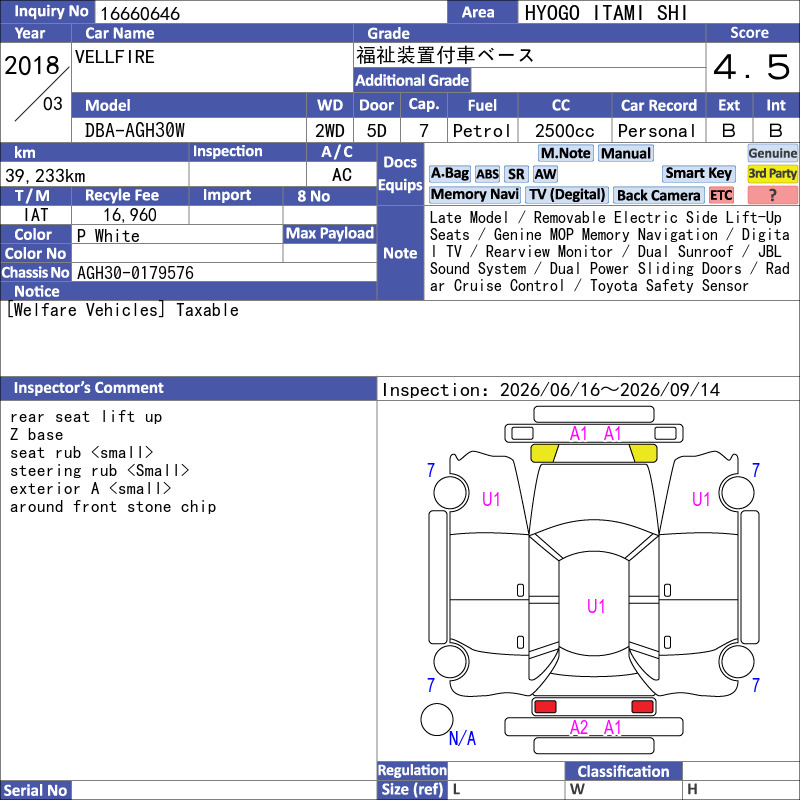
Task: Select the Genuine badge
Action: click(x=772, y=153)
